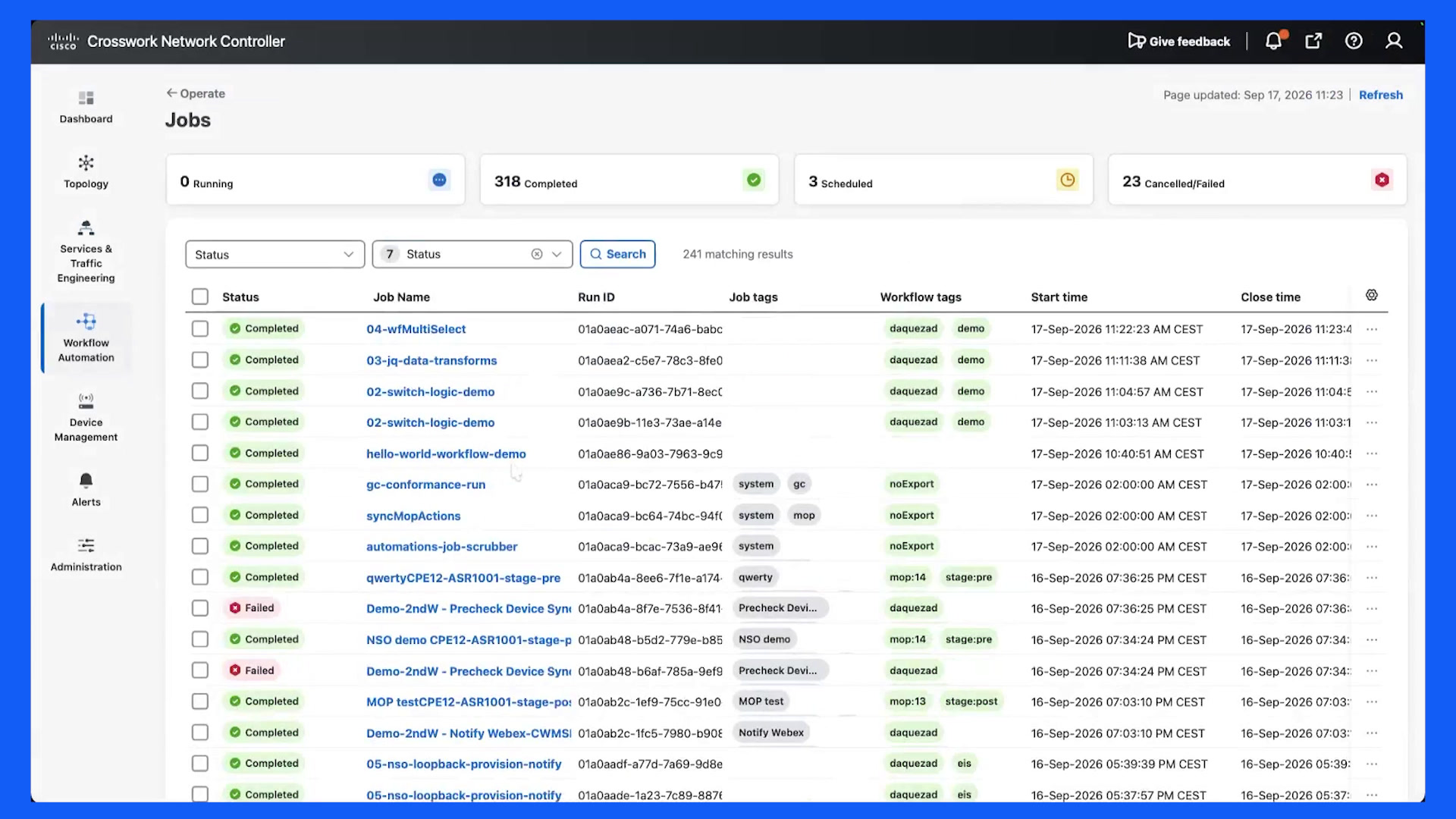
Task: Open the help question mark icon
Action: (1354, 41)
